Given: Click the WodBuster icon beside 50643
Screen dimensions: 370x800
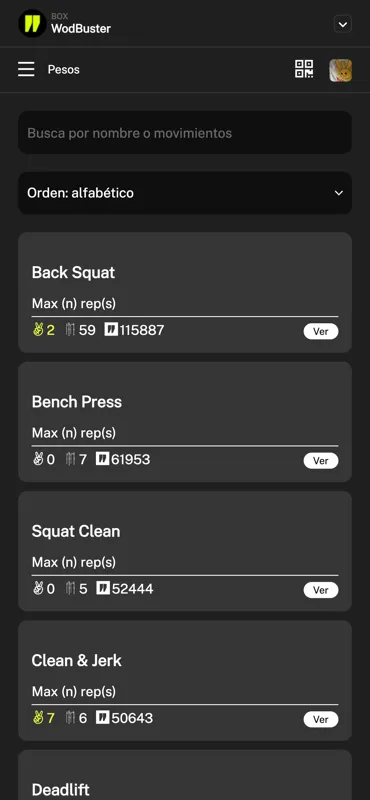Looking at the screenshot, I should 103,717.
